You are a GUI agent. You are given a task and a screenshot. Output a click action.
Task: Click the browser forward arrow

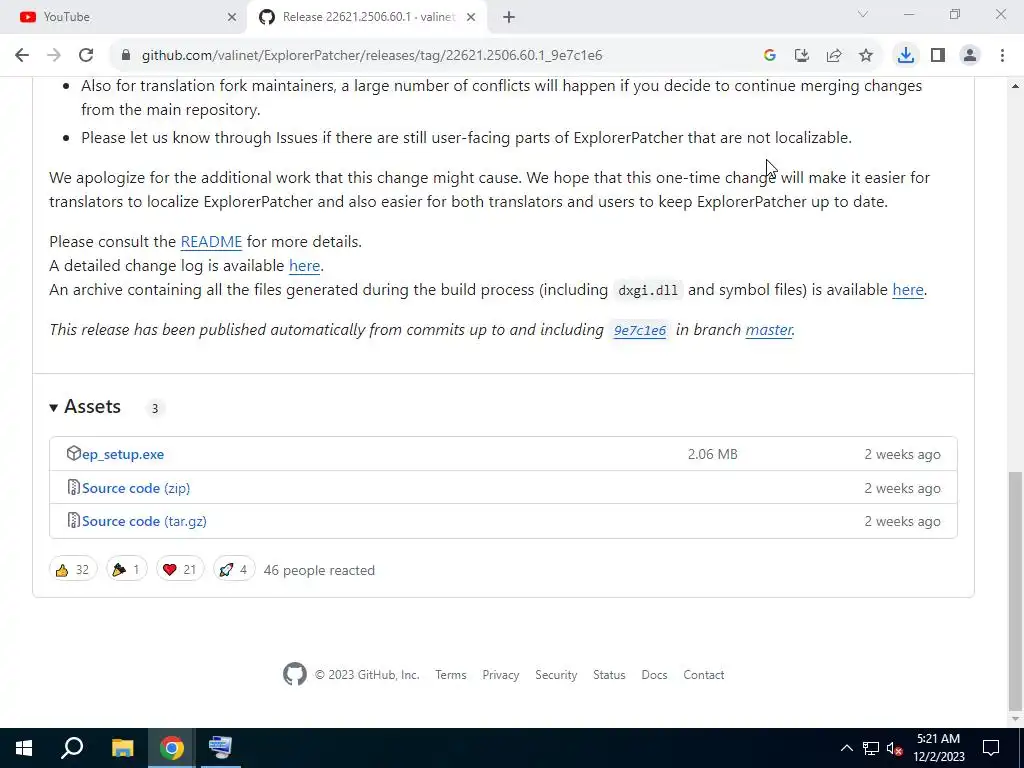coord(54,56)
